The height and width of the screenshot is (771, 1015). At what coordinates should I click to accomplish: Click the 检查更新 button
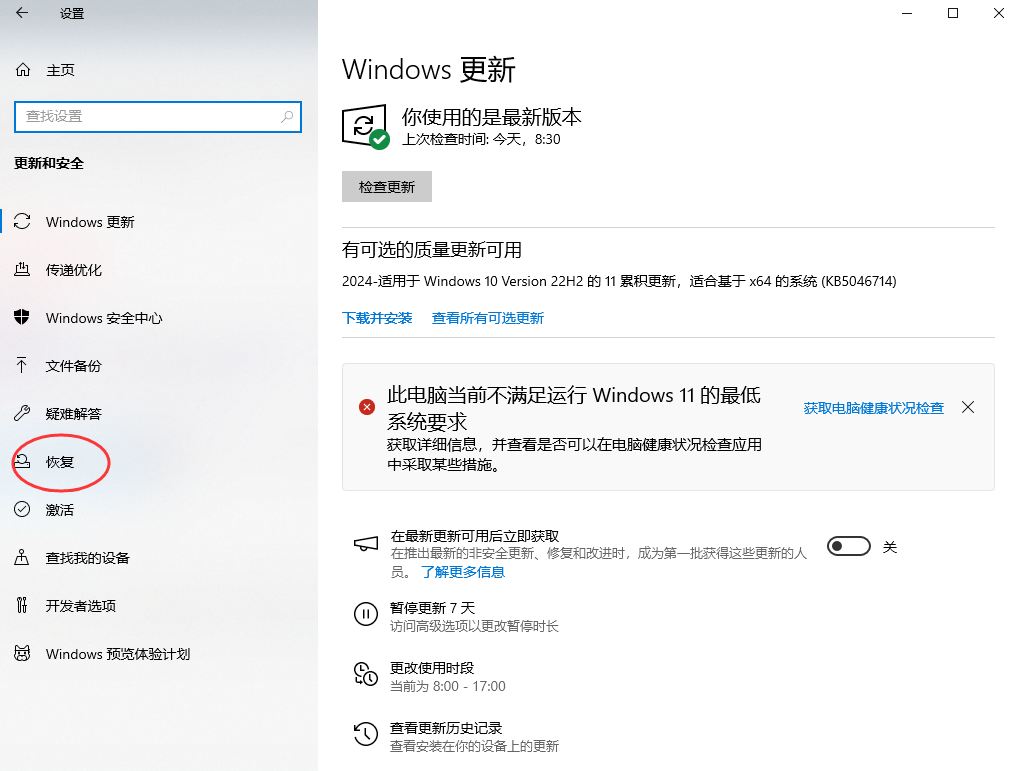[386, 187]
